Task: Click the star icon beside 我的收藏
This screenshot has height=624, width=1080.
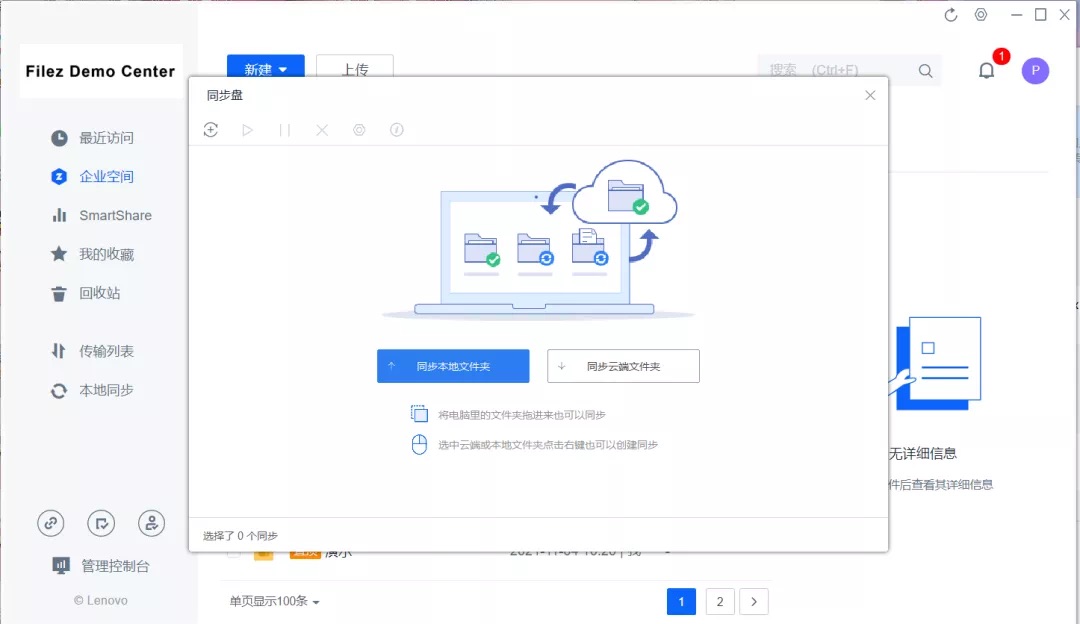Action: coord(59,254)
